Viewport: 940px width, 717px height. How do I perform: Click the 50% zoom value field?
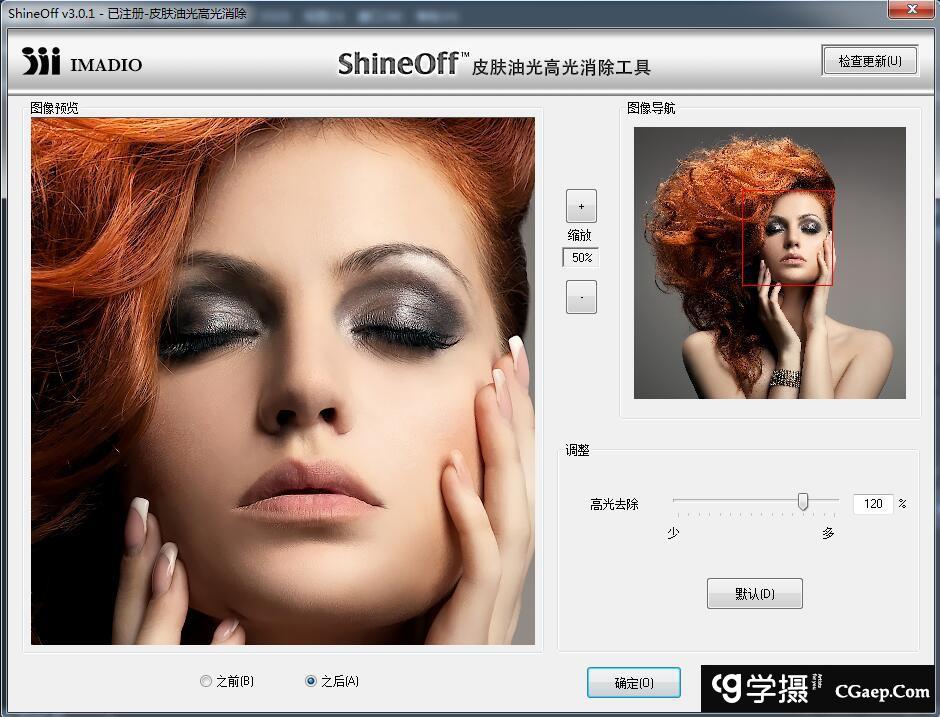coord(581,258)
